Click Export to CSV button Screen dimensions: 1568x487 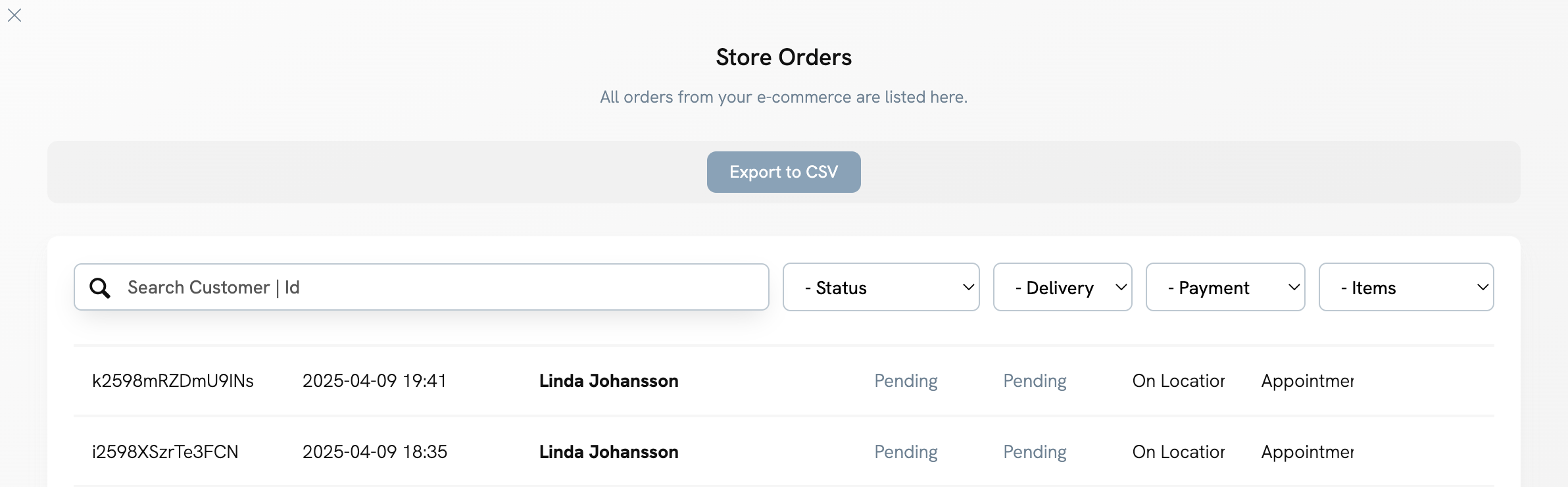(x=783, y=172)
